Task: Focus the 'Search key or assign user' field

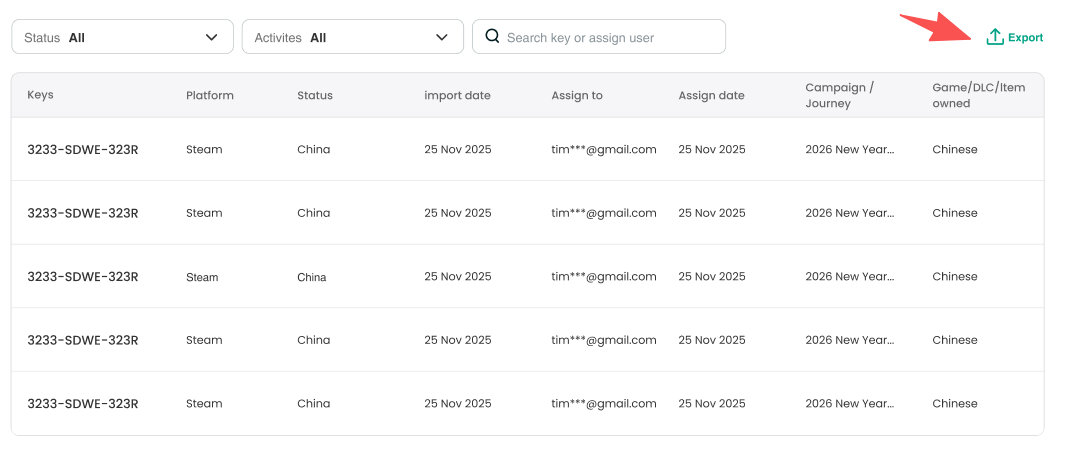Action: [610, 37]
